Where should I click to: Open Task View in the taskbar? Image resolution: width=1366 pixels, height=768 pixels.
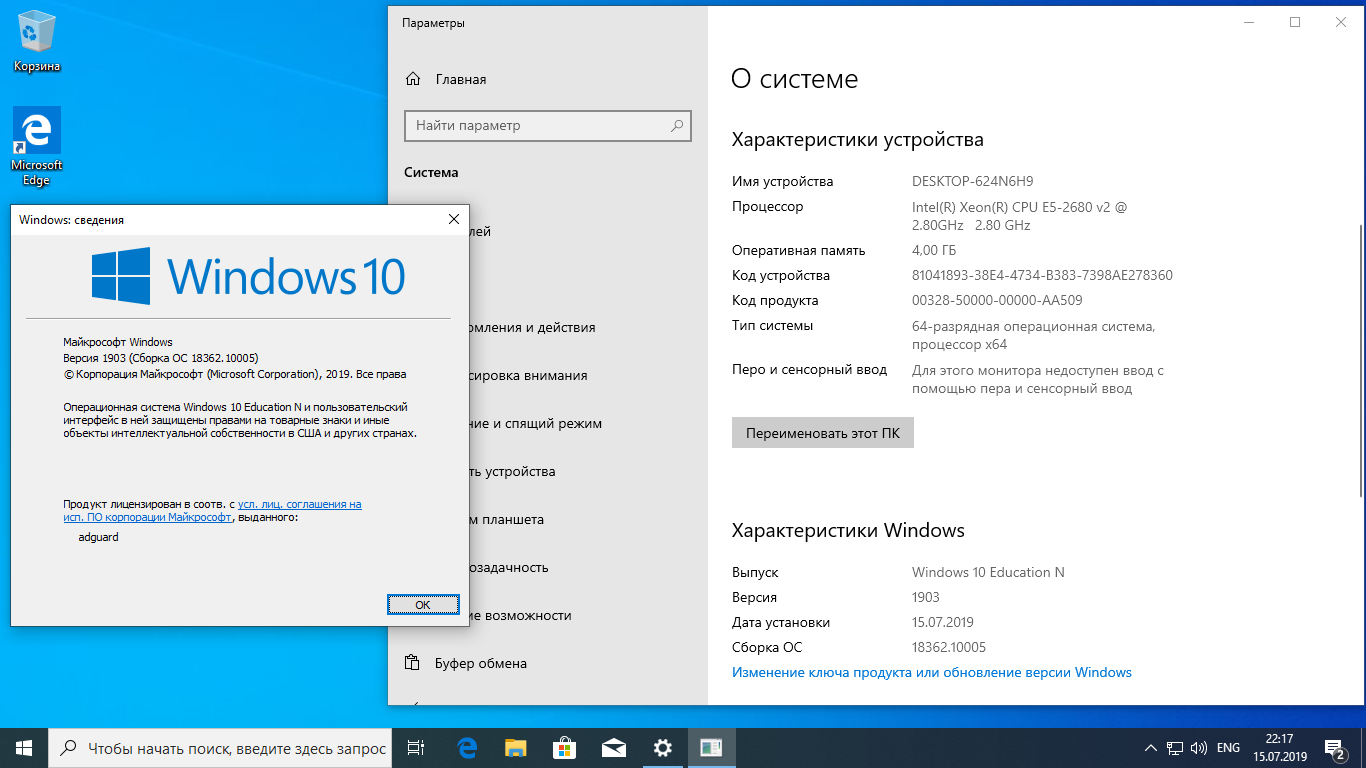tap(417, 747)
